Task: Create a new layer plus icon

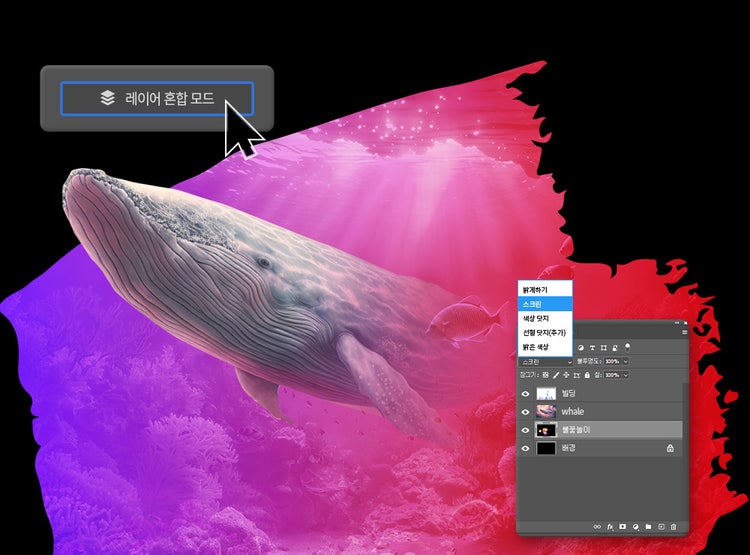Action: (x=661, y=527)
